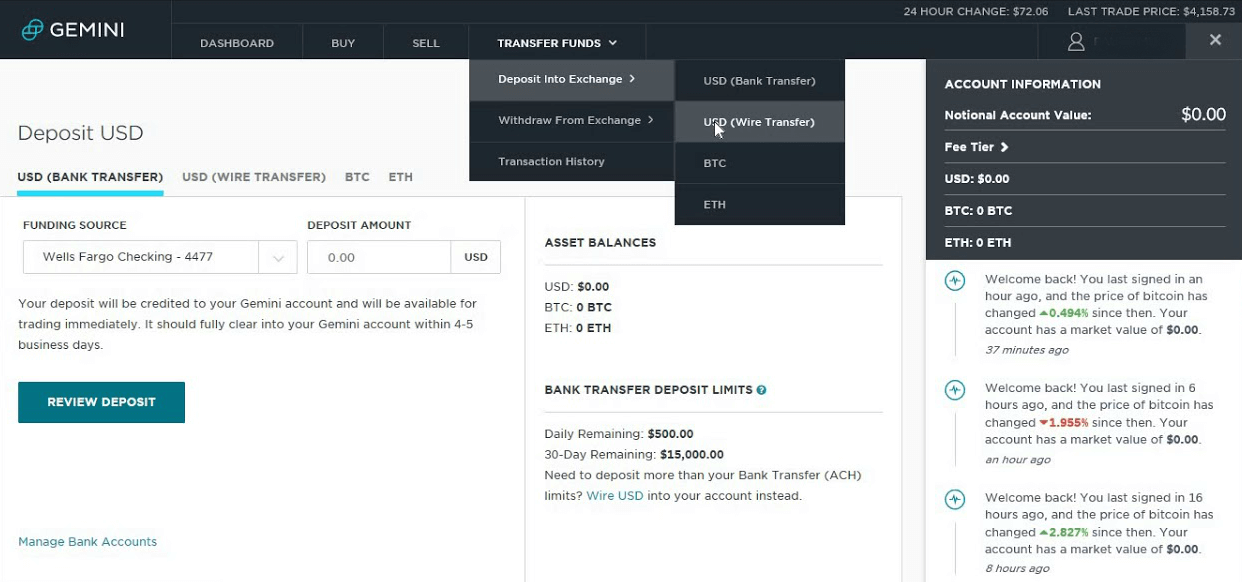Switch to the ETH deposit tab

[401, 177]
